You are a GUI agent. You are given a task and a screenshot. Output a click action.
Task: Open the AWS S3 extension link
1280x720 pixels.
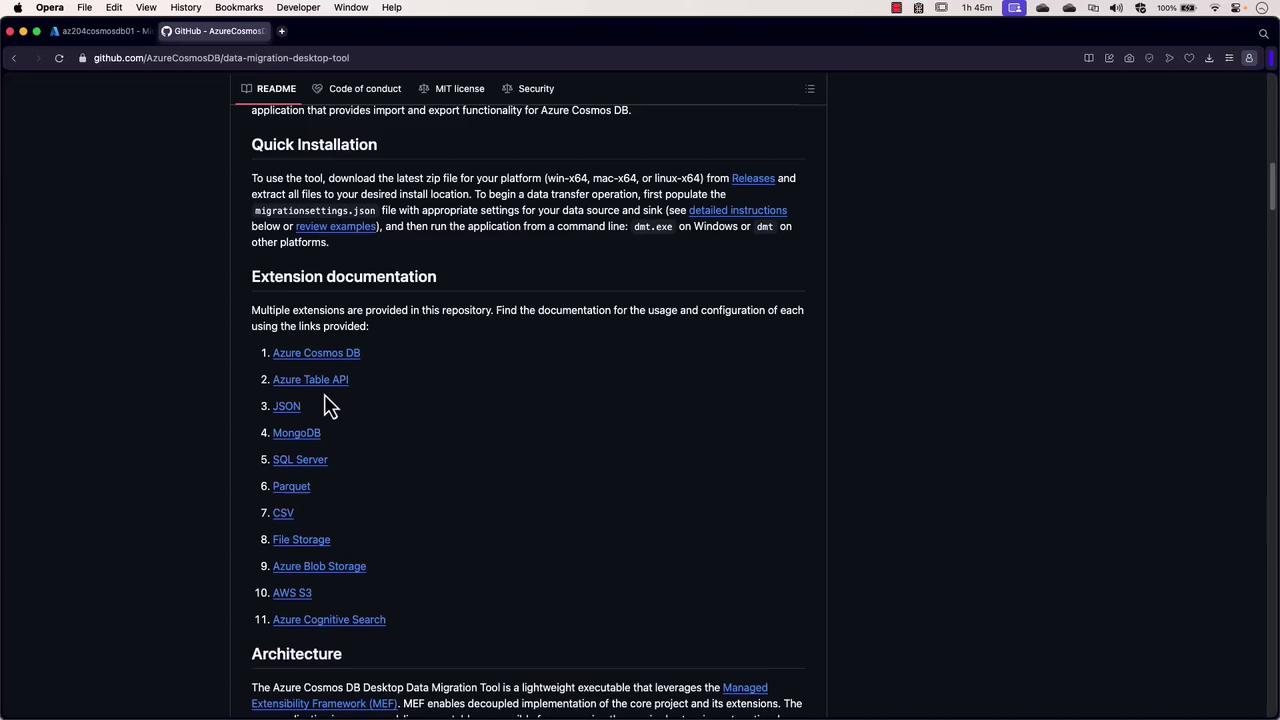point(292,593)
